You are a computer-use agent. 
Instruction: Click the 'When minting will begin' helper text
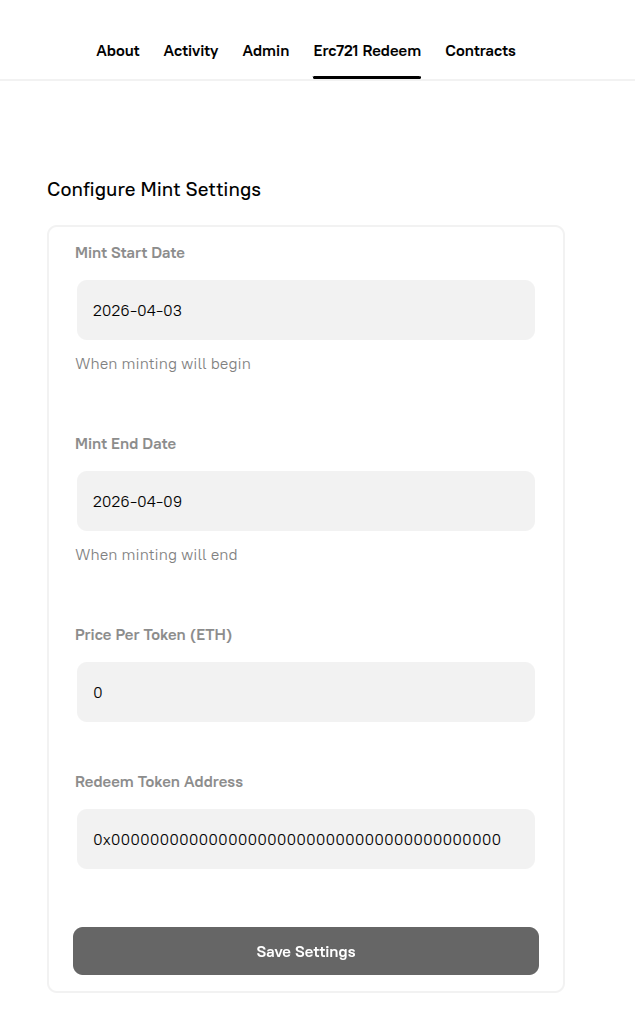tap(162, 364)
